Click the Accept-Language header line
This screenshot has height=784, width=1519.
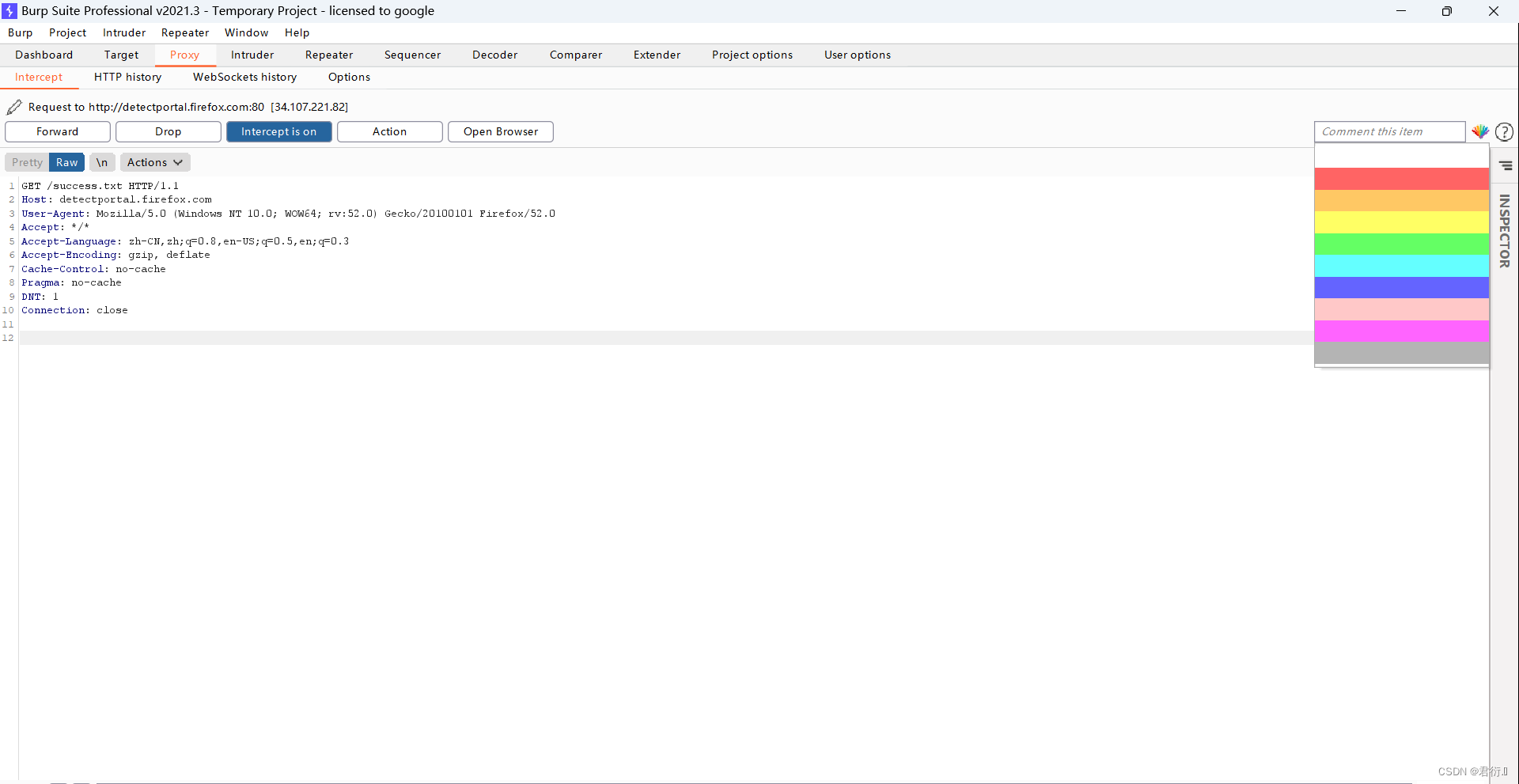point(185,241)
